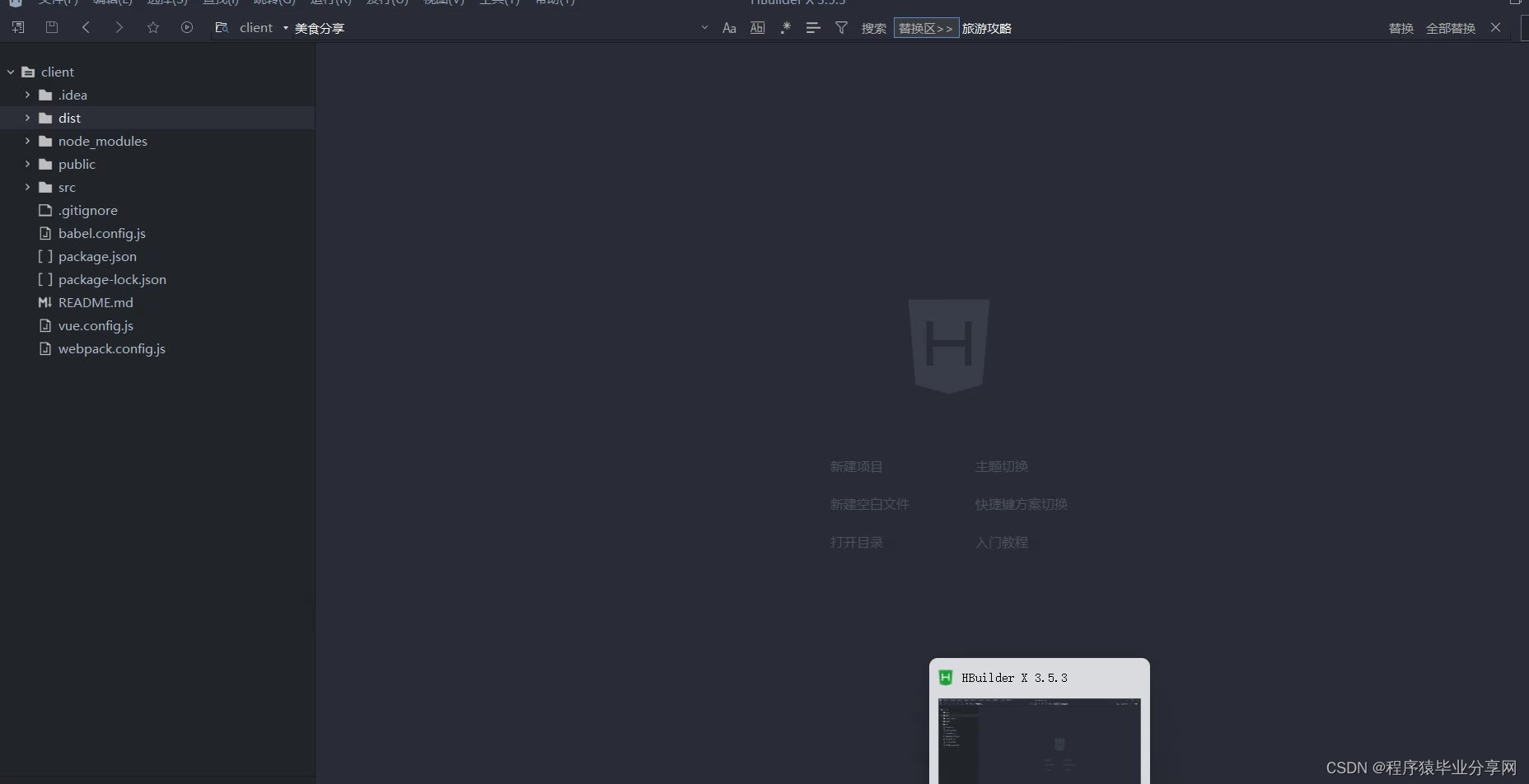
Task: Select the .idea folder row
Action: coord(157,95)
